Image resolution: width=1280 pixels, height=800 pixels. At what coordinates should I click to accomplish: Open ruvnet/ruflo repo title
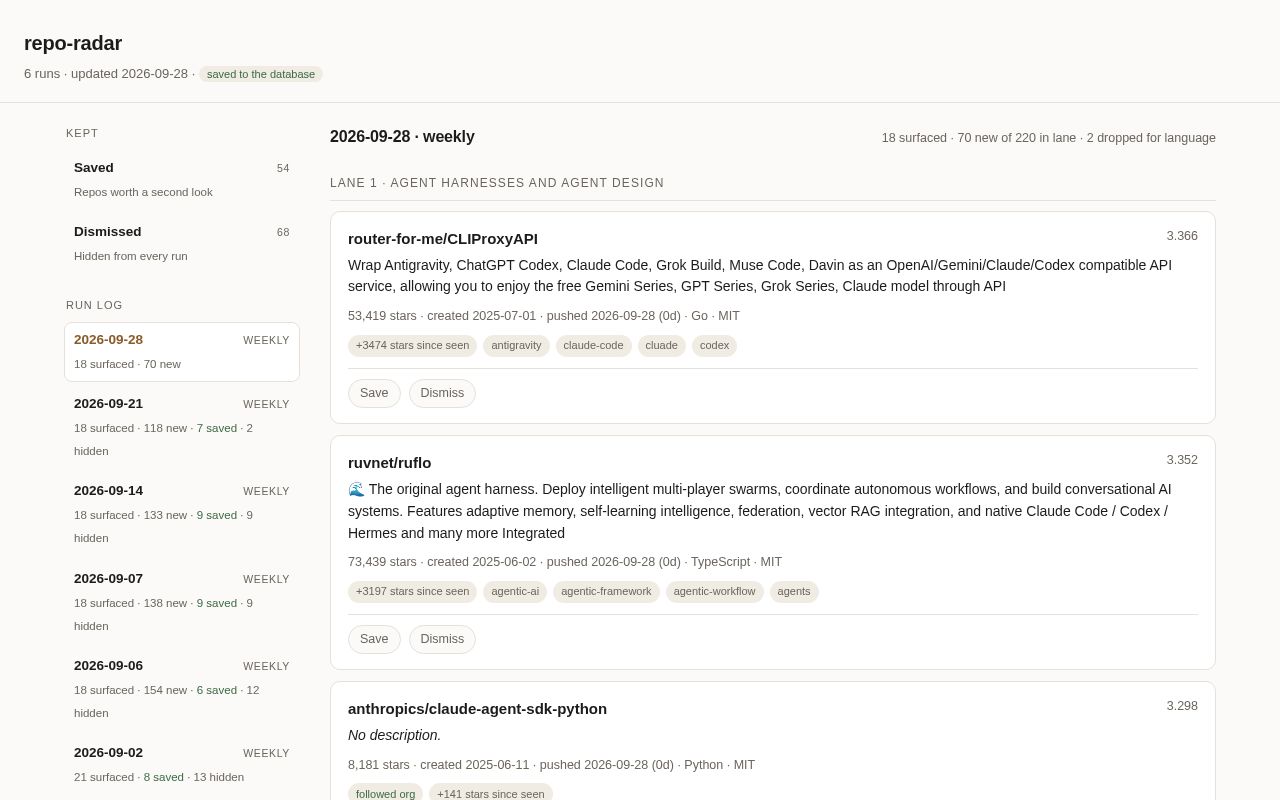(390, 462)
